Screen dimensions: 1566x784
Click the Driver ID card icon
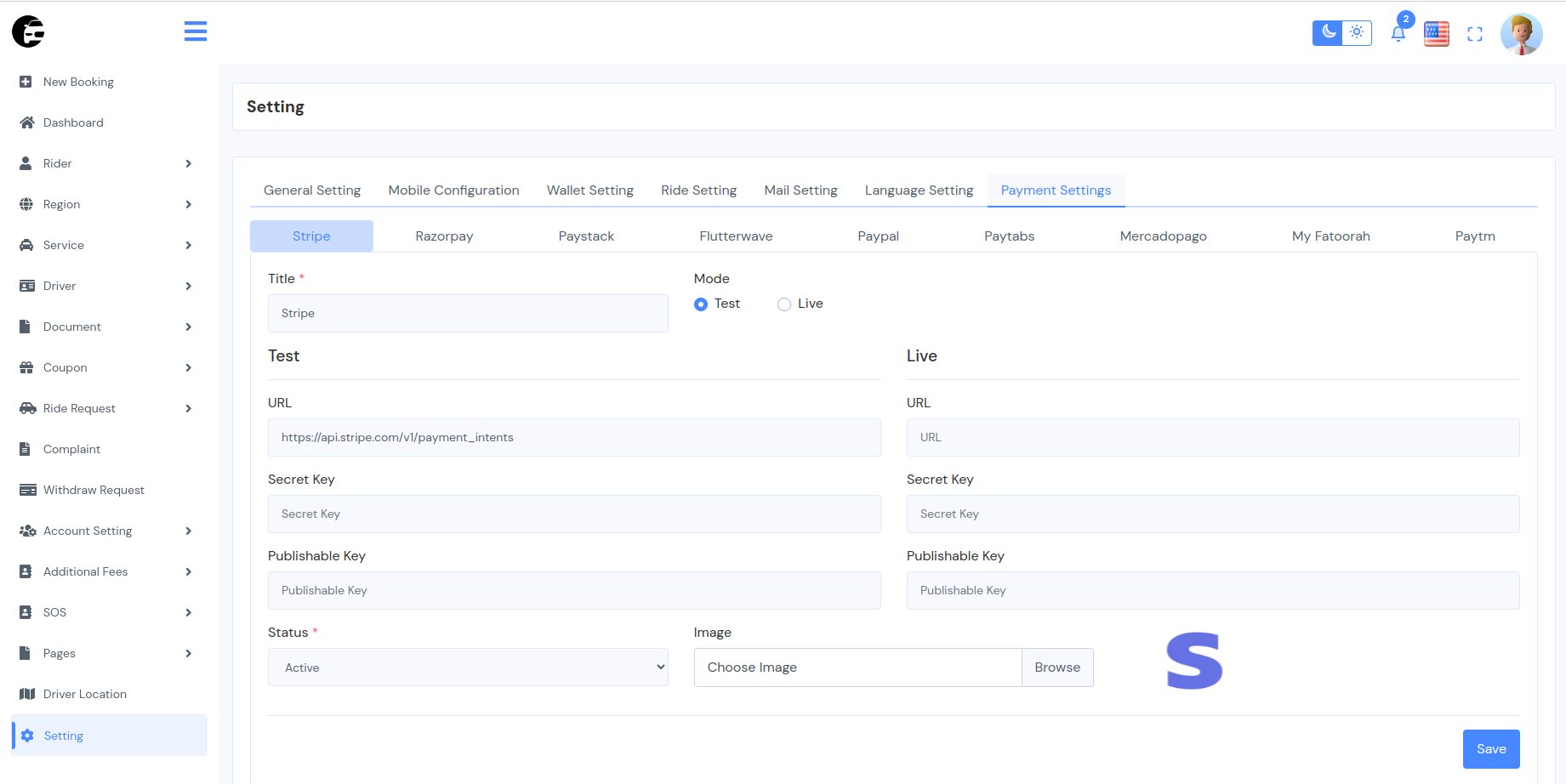point(26,286)
